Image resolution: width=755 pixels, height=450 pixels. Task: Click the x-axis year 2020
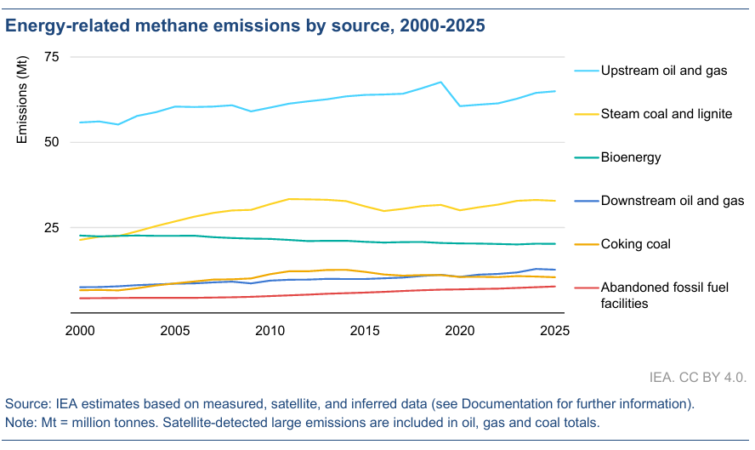tap(460, 331)
